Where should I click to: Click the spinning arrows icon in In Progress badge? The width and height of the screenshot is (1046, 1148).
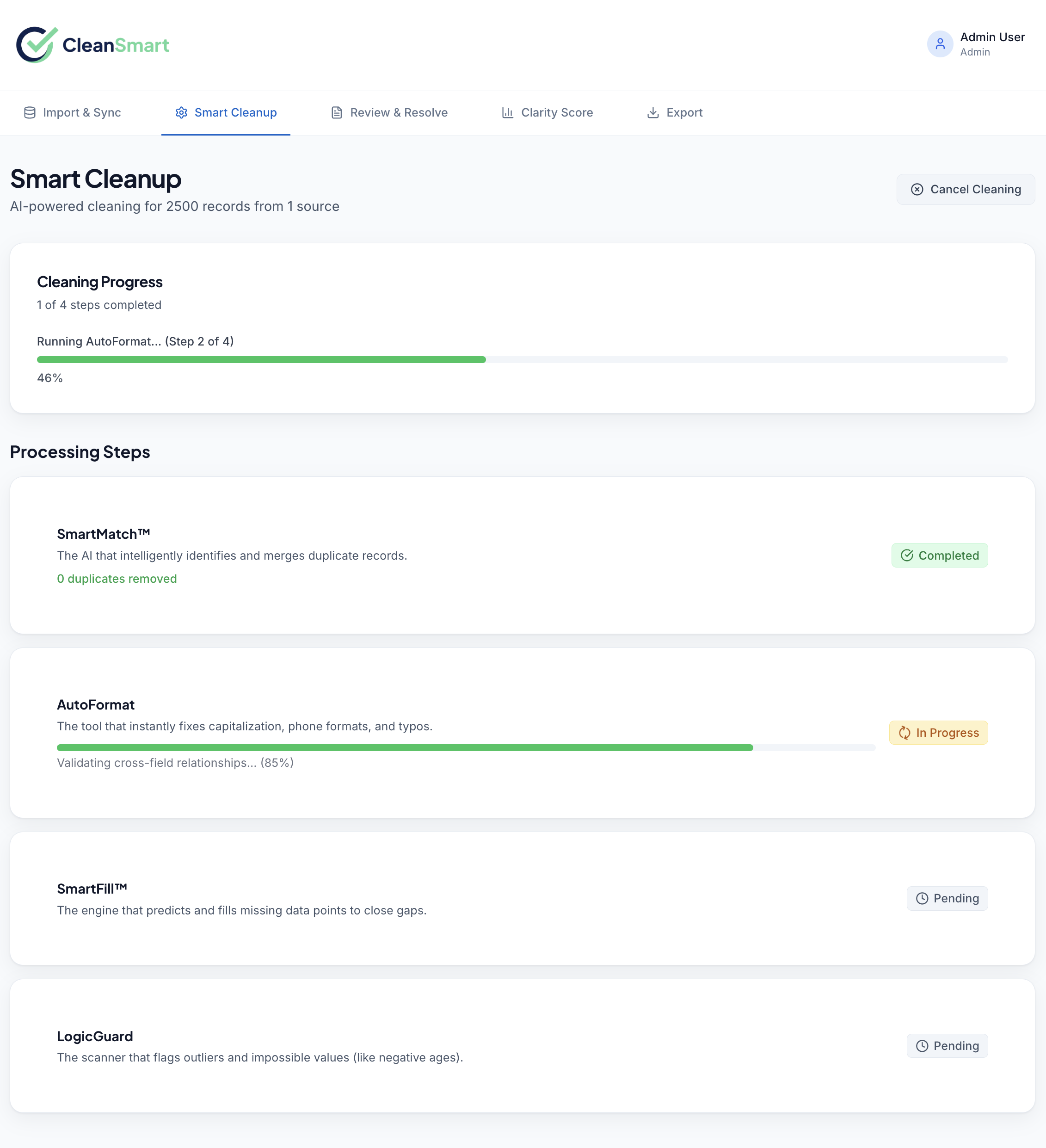(x=904, y=733)
